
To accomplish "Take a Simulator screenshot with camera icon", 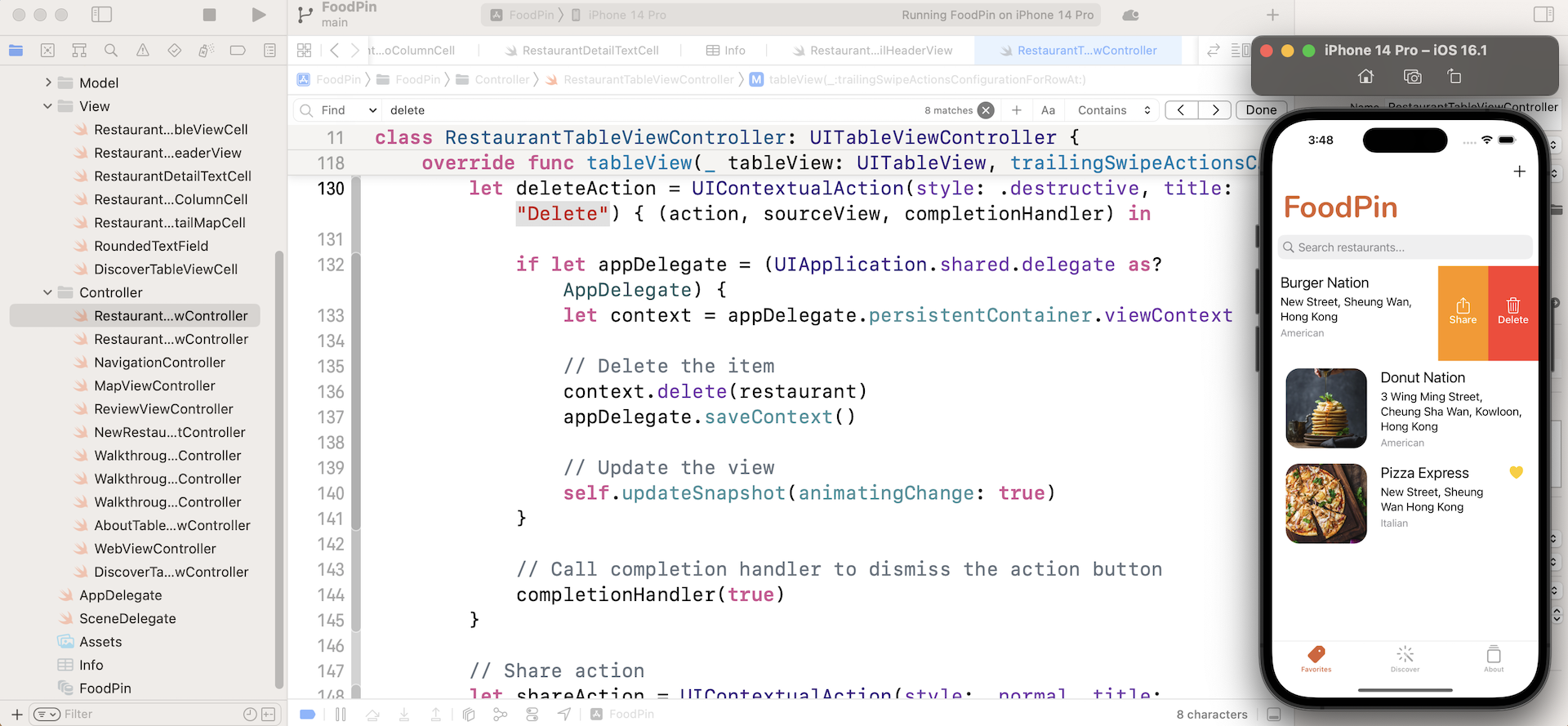I will coord(1412,77).
